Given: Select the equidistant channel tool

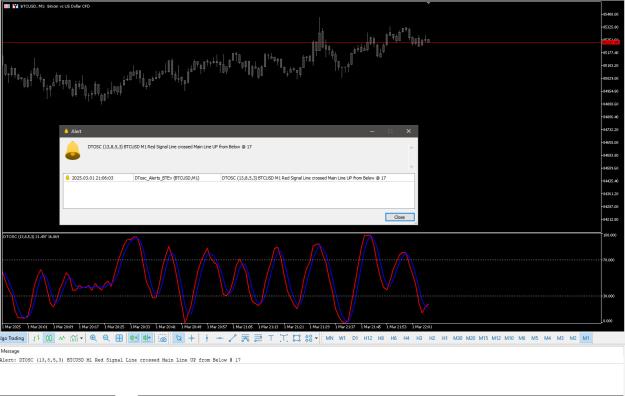Looking at the screenshot, I should pyautogui.click(x=245, y=338).
